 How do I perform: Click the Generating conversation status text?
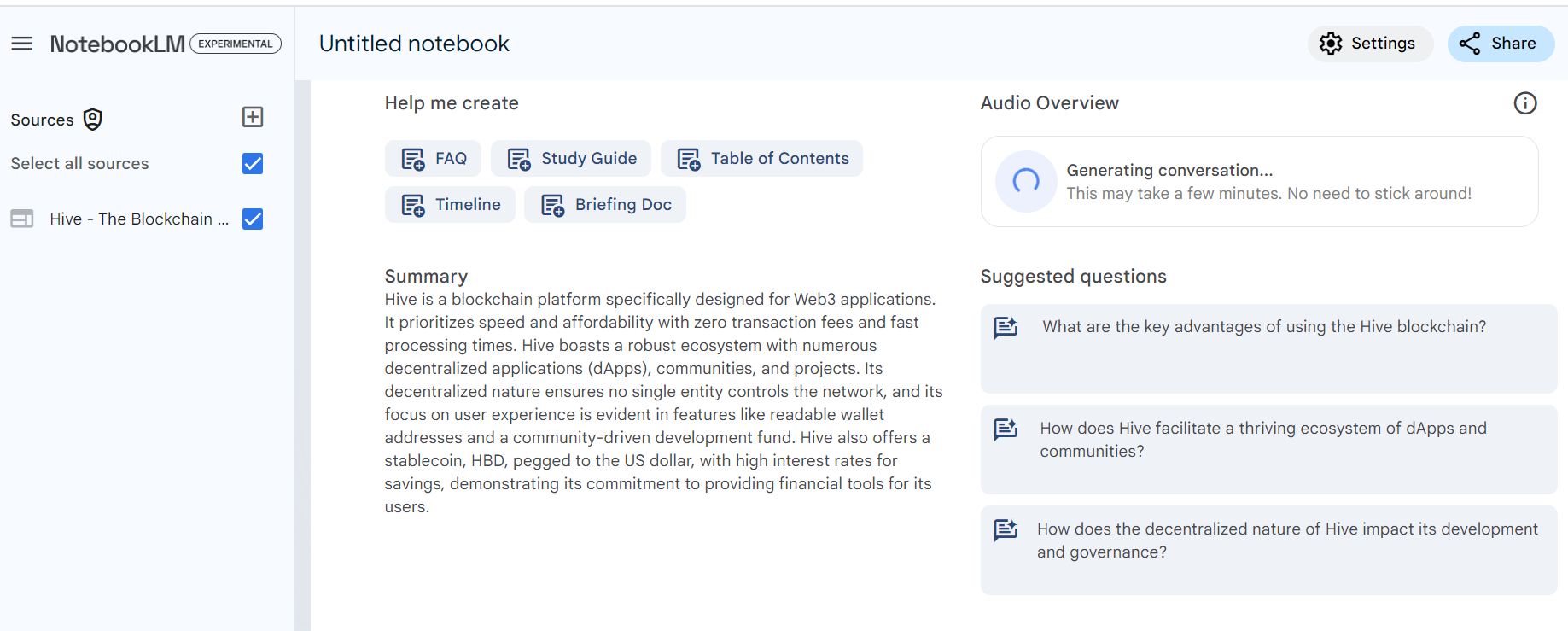1169,170
